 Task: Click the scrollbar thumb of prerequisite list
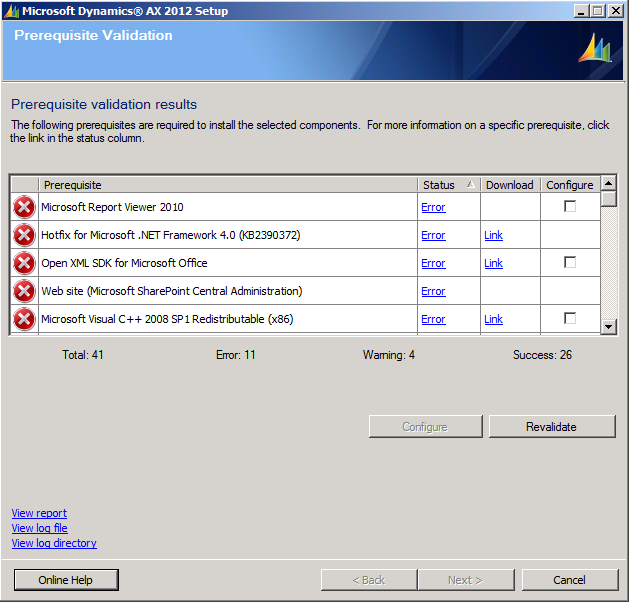[609, 199]
